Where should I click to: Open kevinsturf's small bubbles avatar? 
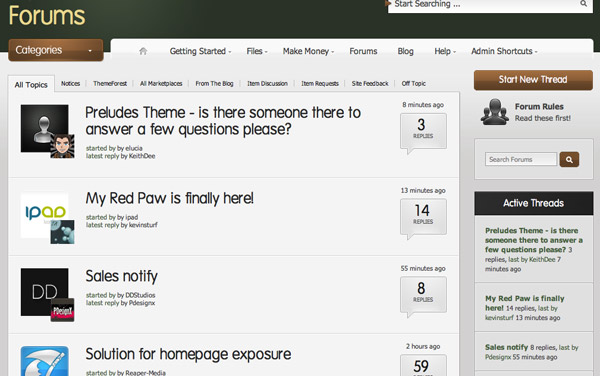click(62, 232)
